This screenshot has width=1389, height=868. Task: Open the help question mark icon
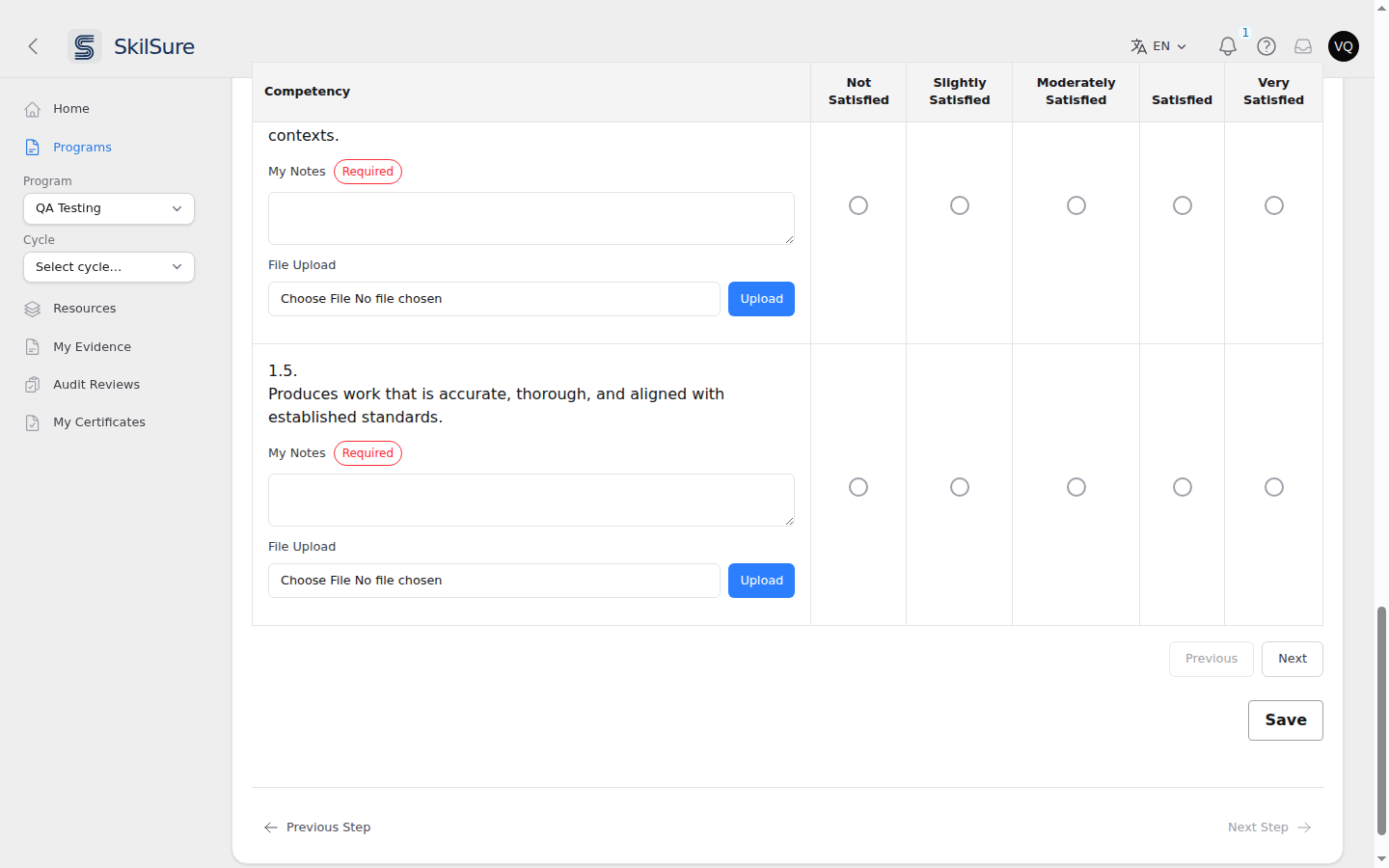(1266, 46)
